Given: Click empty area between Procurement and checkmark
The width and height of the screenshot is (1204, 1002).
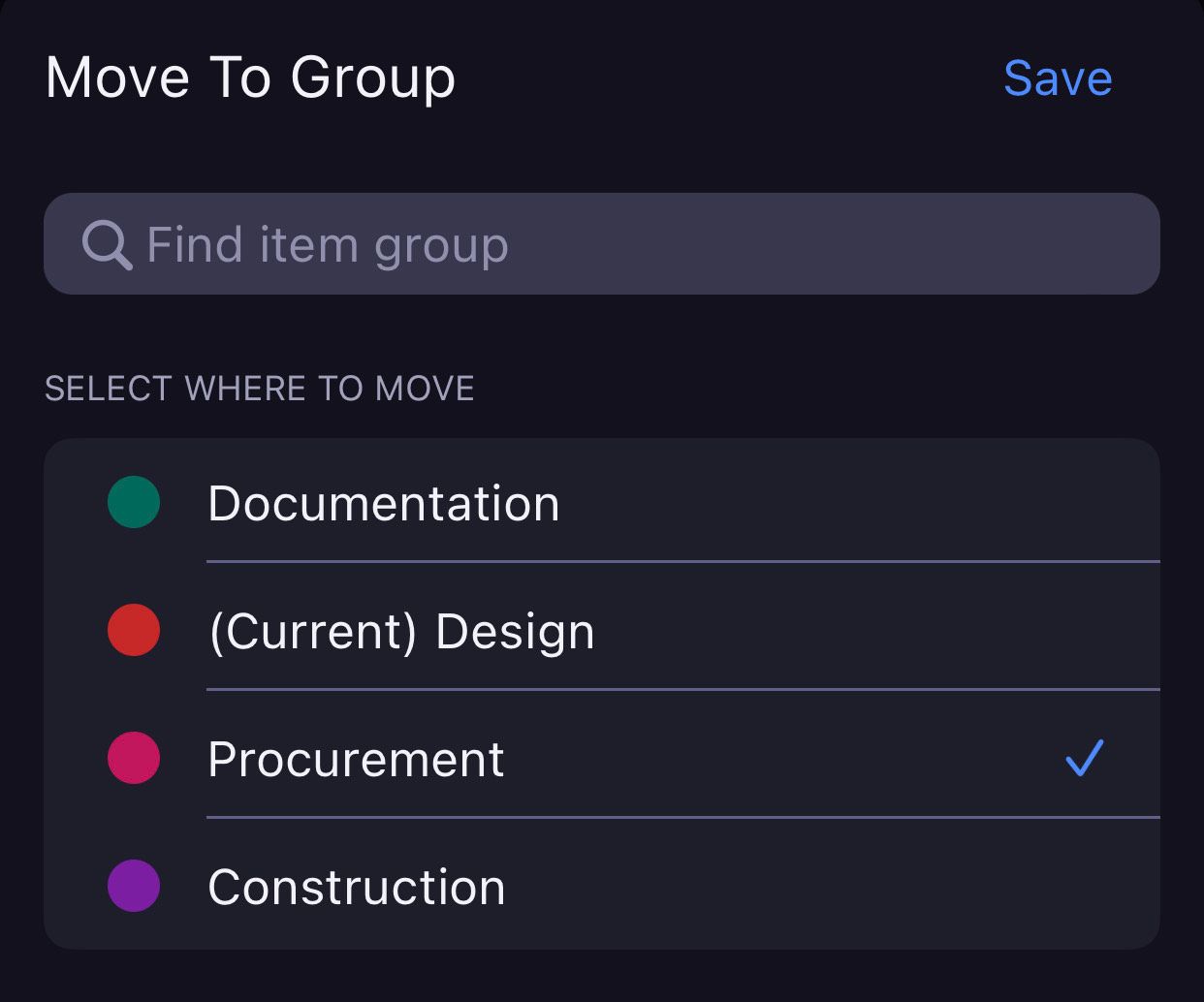Looking at the screenshot, I should coord(776,760).
